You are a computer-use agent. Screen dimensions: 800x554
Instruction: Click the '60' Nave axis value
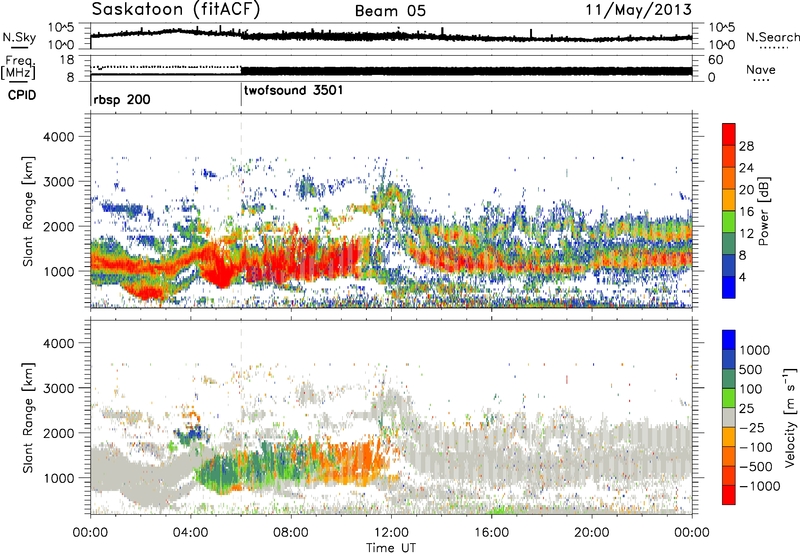coord(715,60)
